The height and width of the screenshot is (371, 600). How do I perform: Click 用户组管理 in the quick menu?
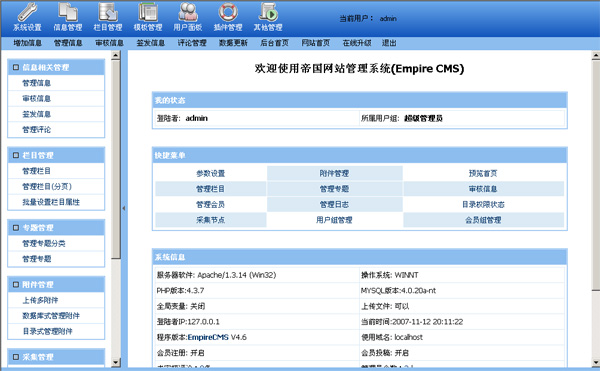(x=334, y=220)
